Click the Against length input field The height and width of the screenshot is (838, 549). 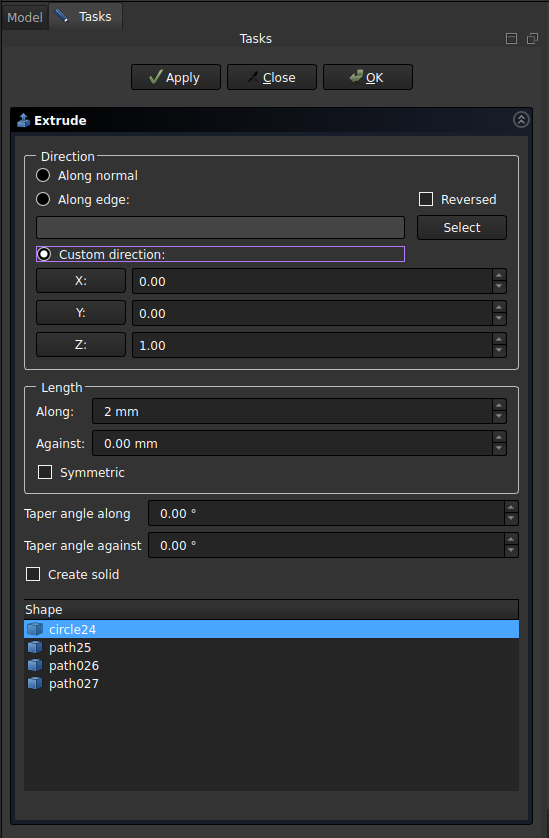[x=292, y=443]
